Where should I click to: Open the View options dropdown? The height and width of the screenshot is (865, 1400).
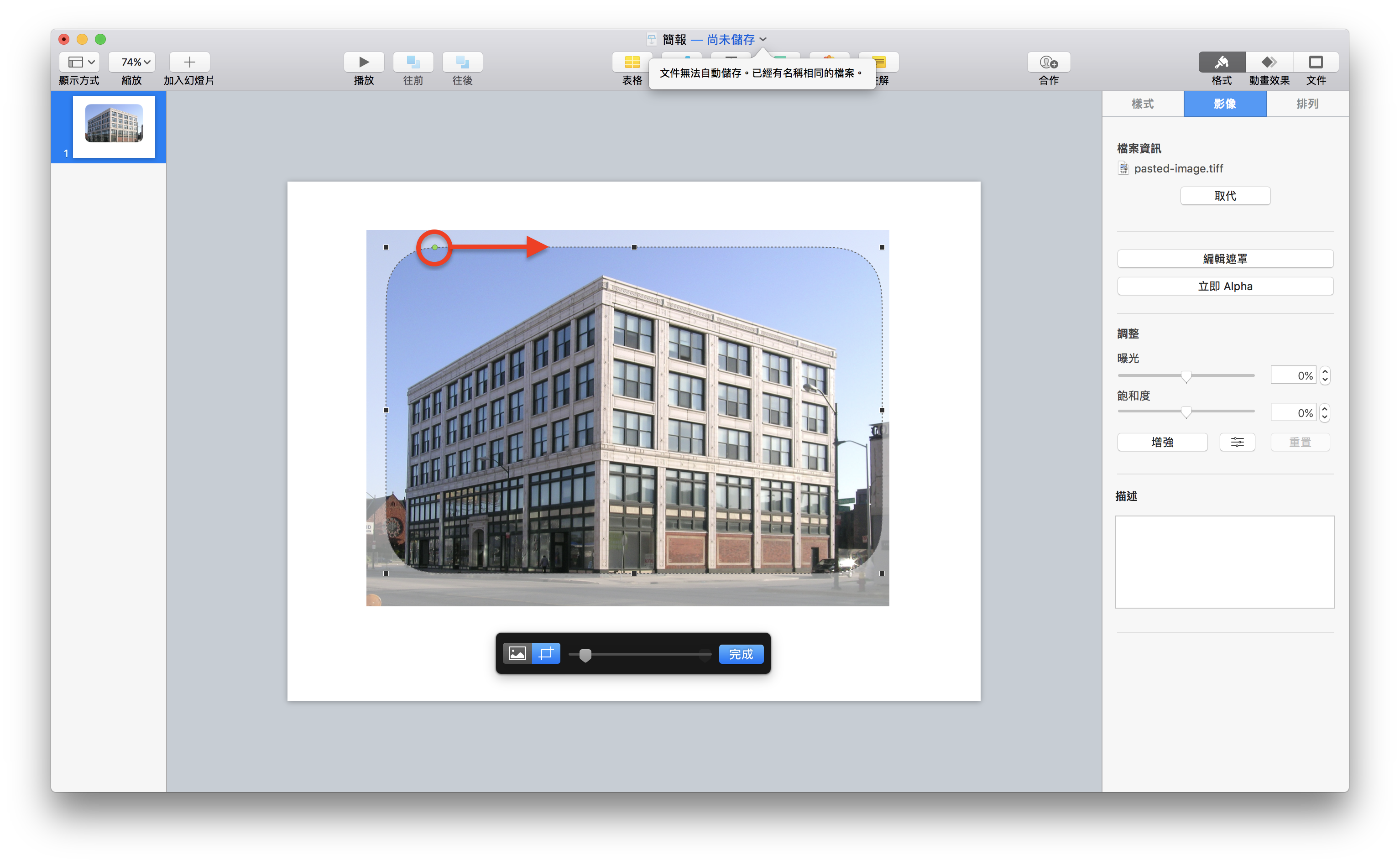tap(79, 62)
